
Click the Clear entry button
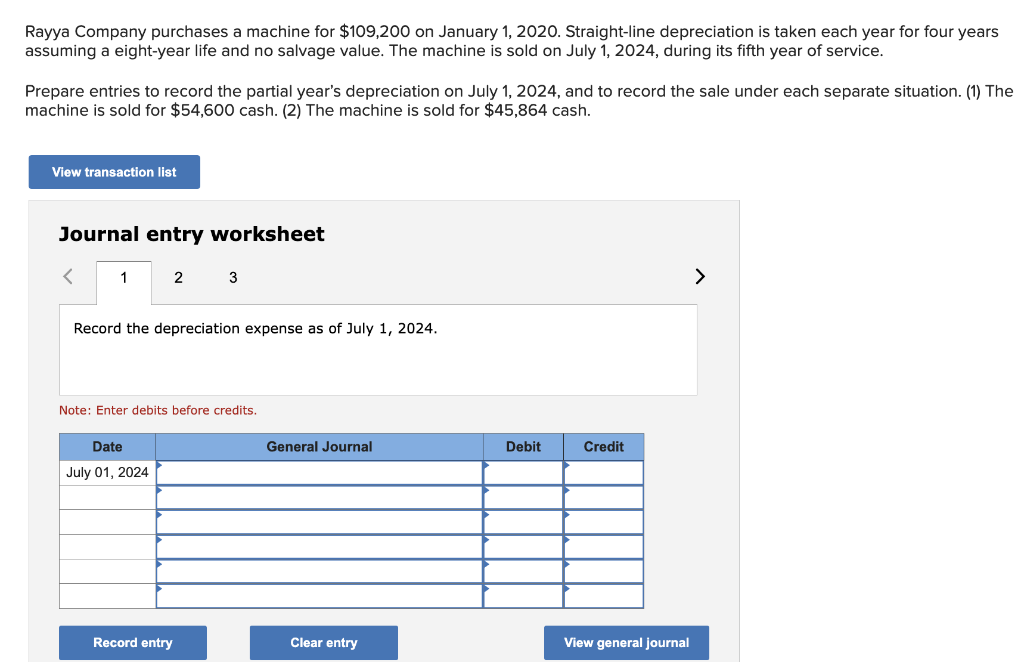tap(323, 642)
